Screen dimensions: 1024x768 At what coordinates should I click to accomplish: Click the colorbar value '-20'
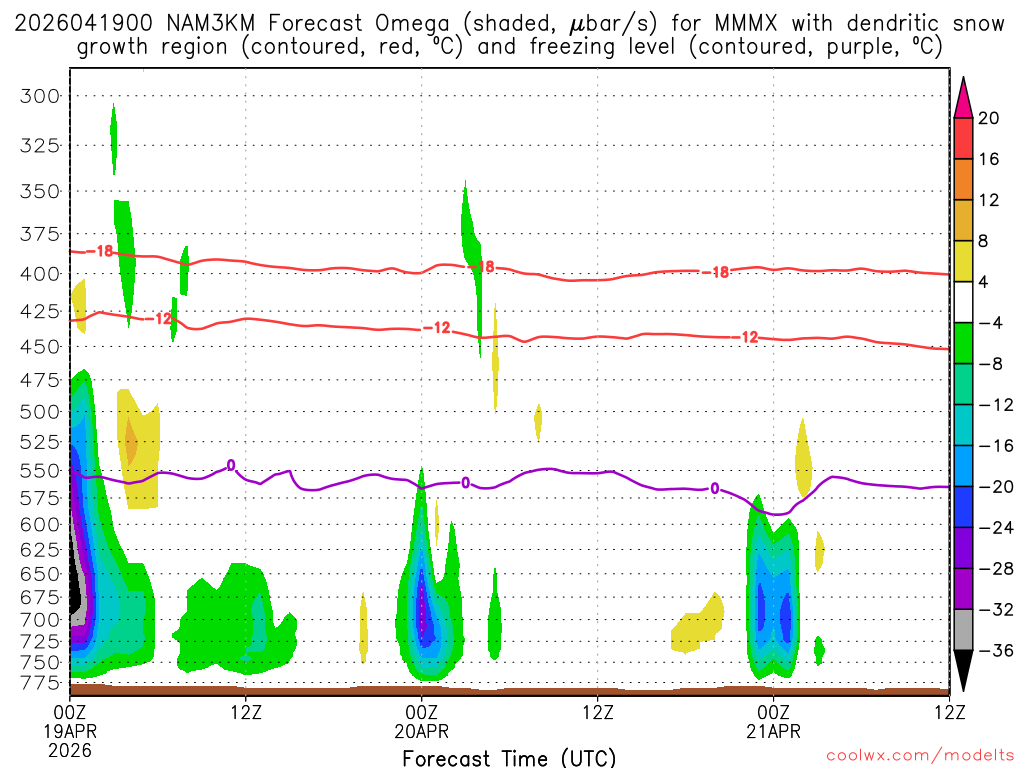(x=996, y=487)
